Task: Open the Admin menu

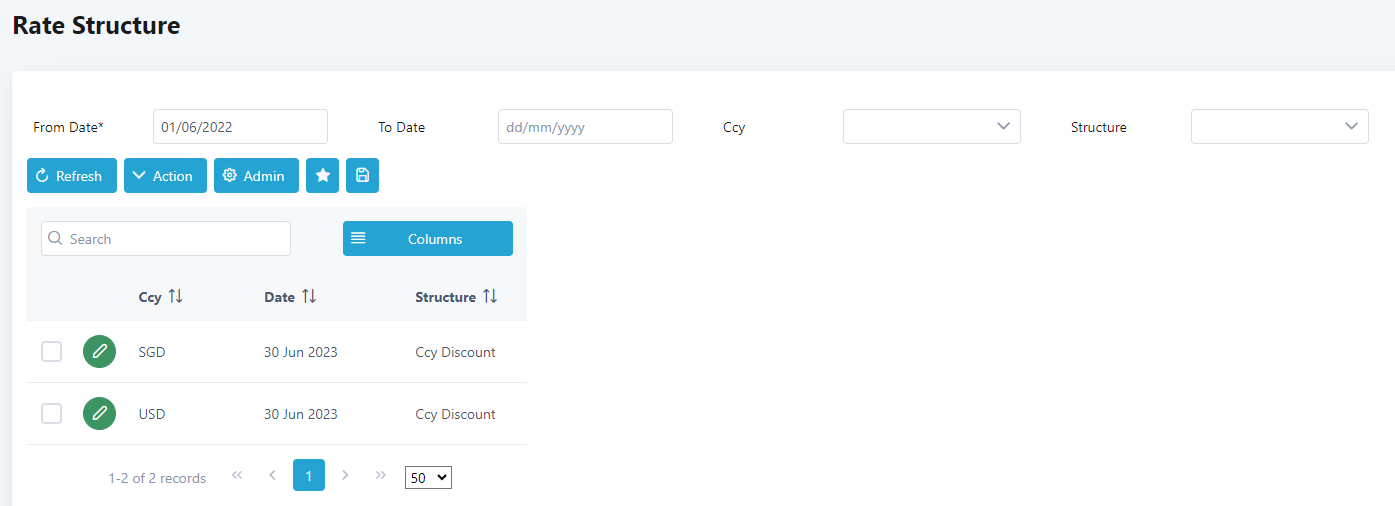Action: [256, 176]
